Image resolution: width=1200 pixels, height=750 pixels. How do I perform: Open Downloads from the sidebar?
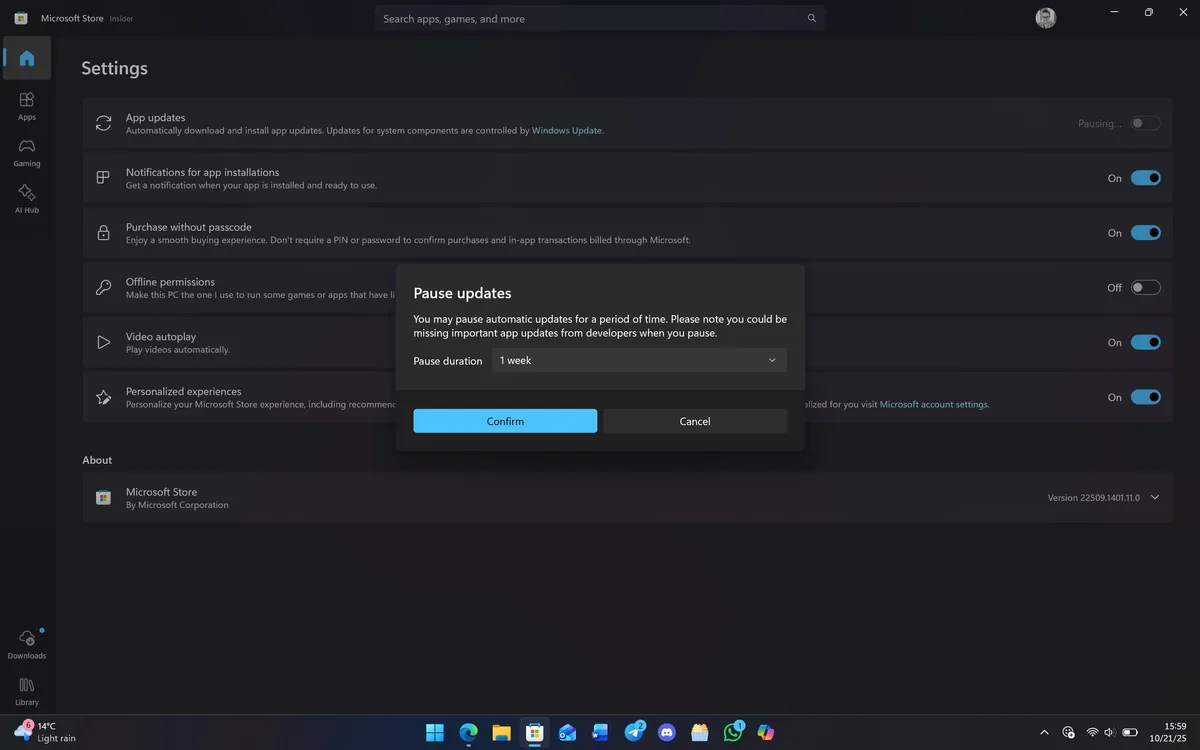(x=26, y=645)
